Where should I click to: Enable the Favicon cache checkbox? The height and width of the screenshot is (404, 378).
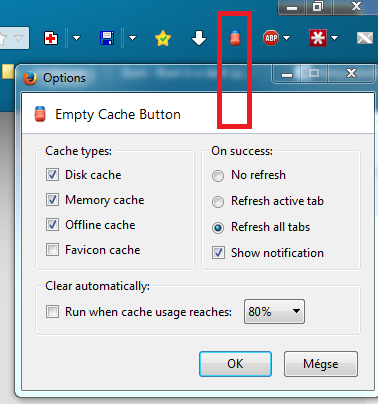click(52, 249)
